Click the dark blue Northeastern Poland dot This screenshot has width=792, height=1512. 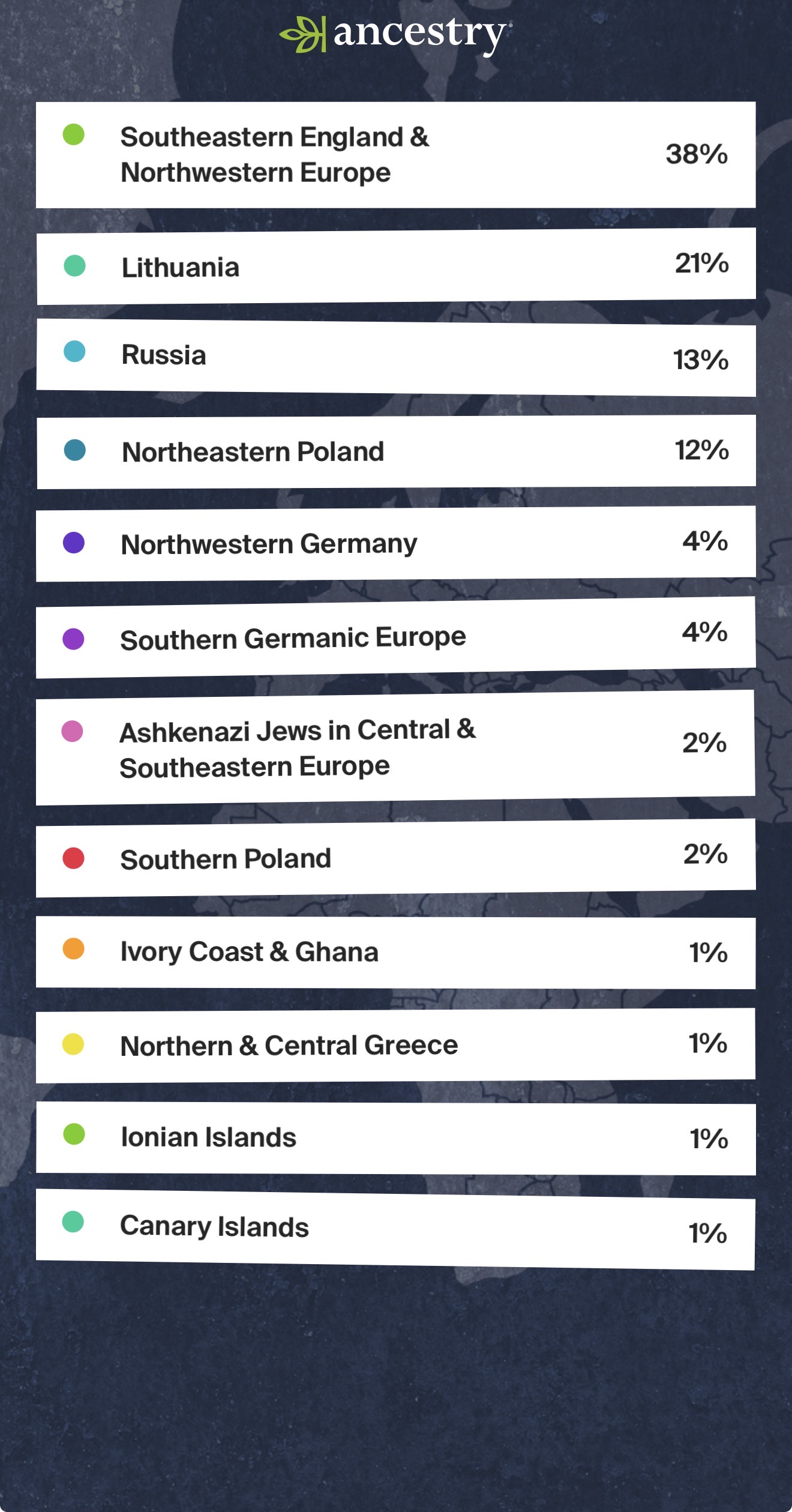tap(75, 450)
